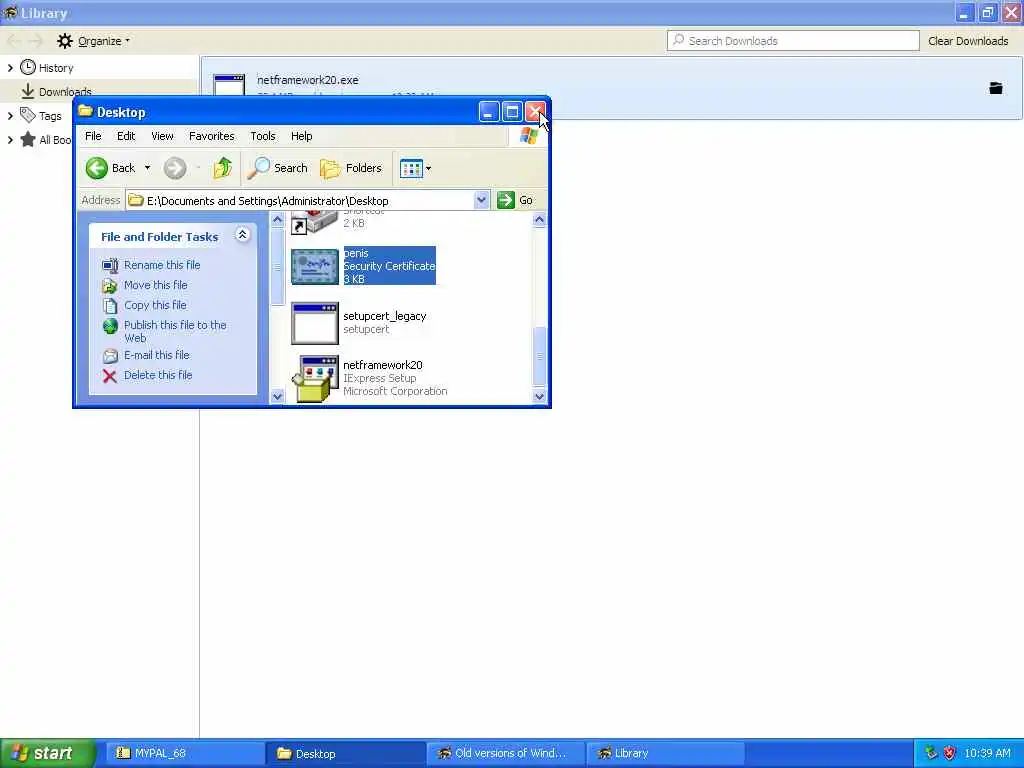This screenshot has width=1024, height=768.
Task: Click file list scrollbar up arrow
Action: pos(539,219)
